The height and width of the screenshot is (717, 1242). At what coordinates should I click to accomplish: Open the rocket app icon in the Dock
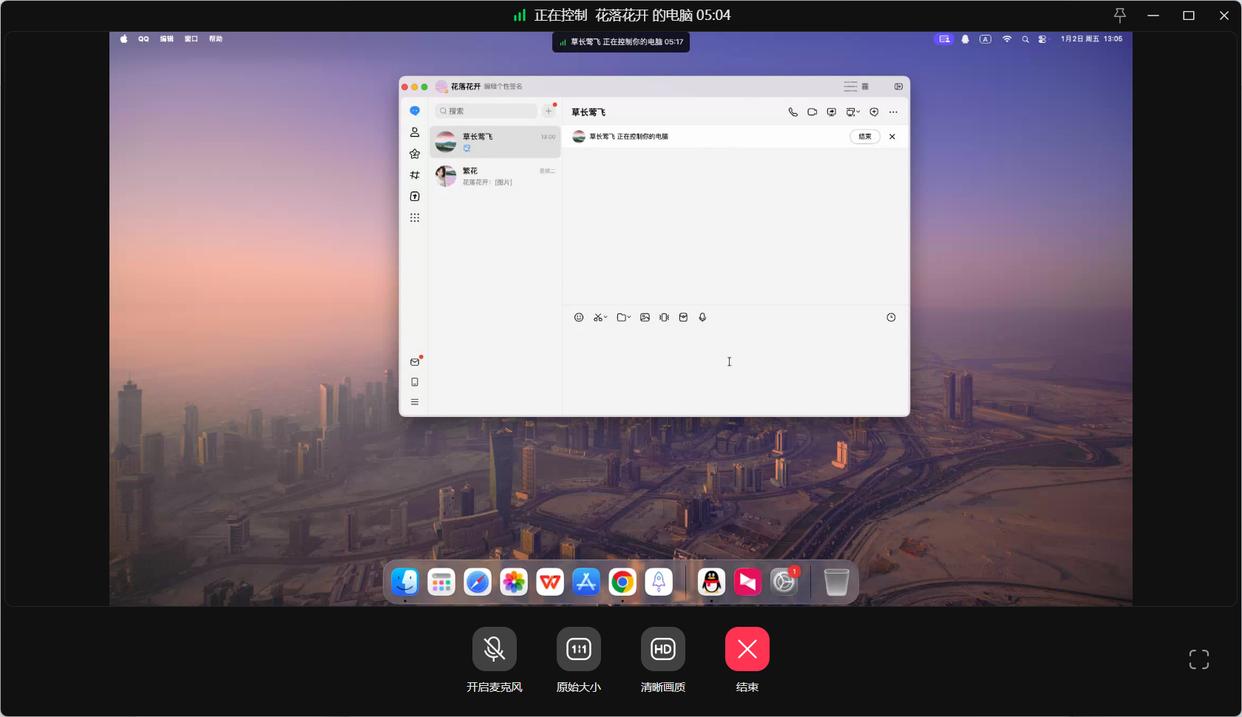[x=658, y=581]
